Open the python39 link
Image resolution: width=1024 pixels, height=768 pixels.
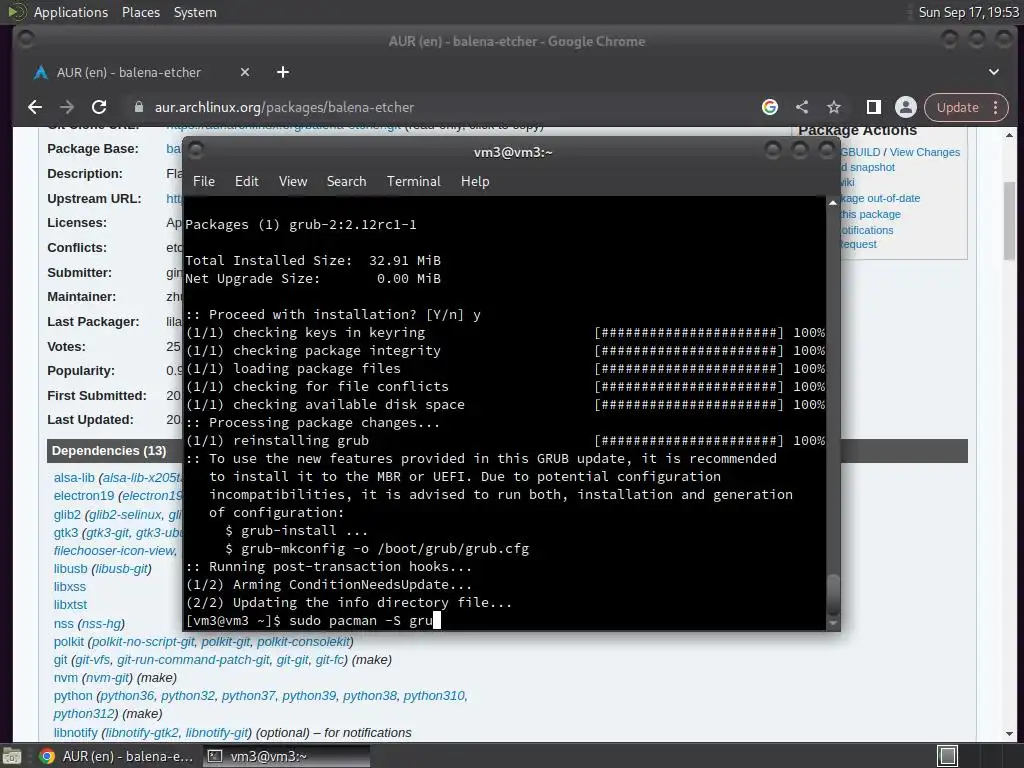click(x=309, y=696)
